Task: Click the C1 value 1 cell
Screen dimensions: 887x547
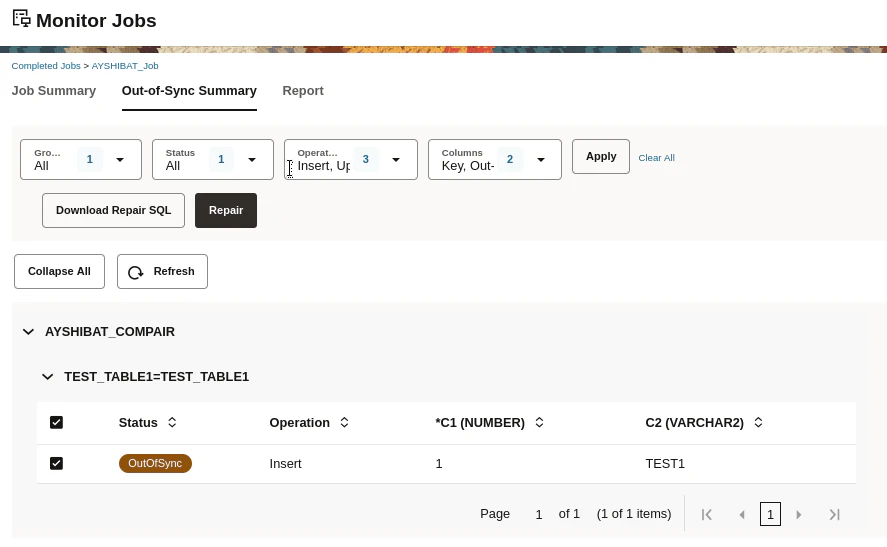Action: [439, 464]
